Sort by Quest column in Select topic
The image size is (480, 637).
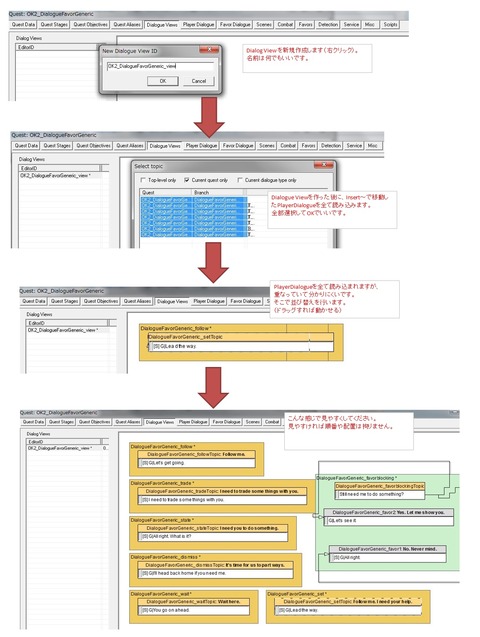[x=166, y=192]
